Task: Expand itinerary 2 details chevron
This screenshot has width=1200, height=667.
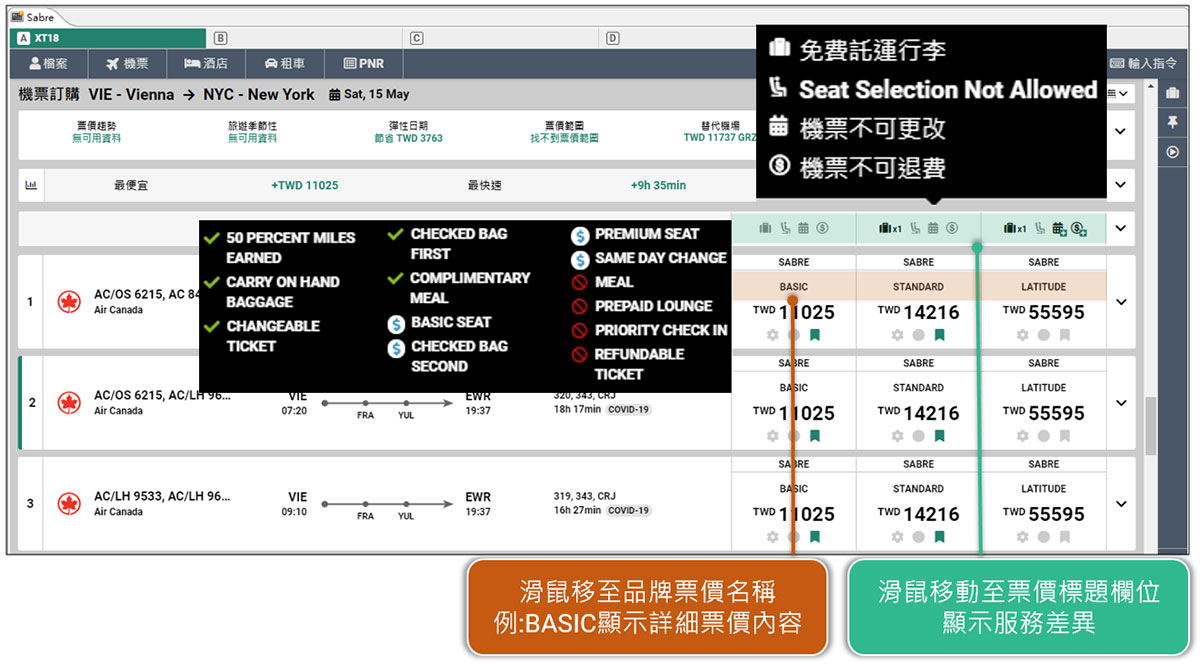Action: [x=1121, y=403]
